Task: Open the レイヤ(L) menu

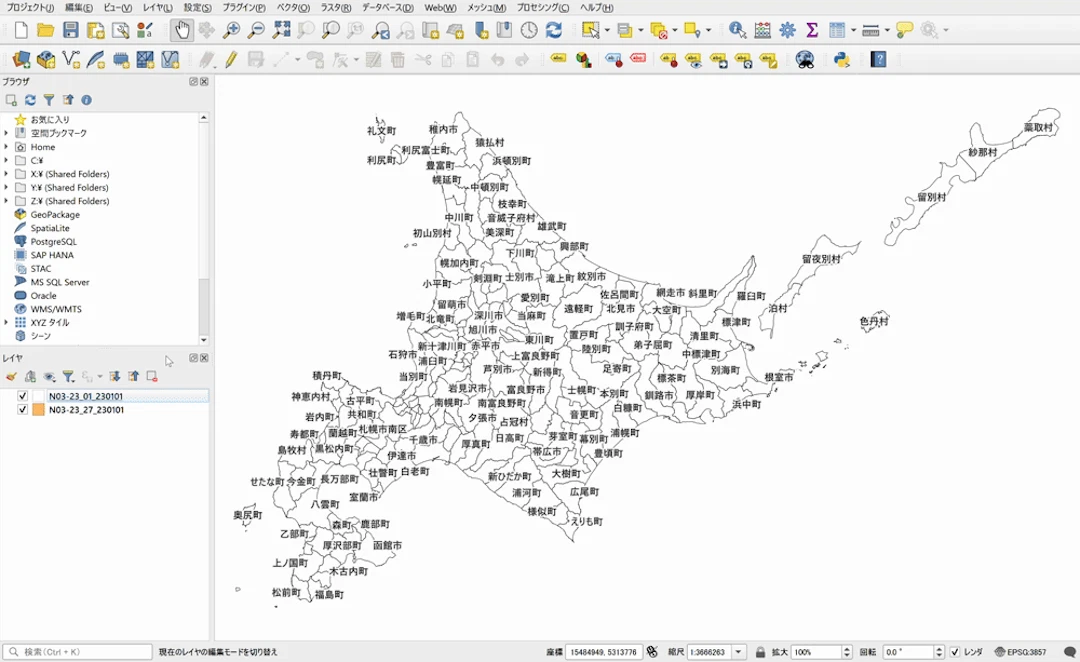Action: pyautogui.click(x=158, y=8)
